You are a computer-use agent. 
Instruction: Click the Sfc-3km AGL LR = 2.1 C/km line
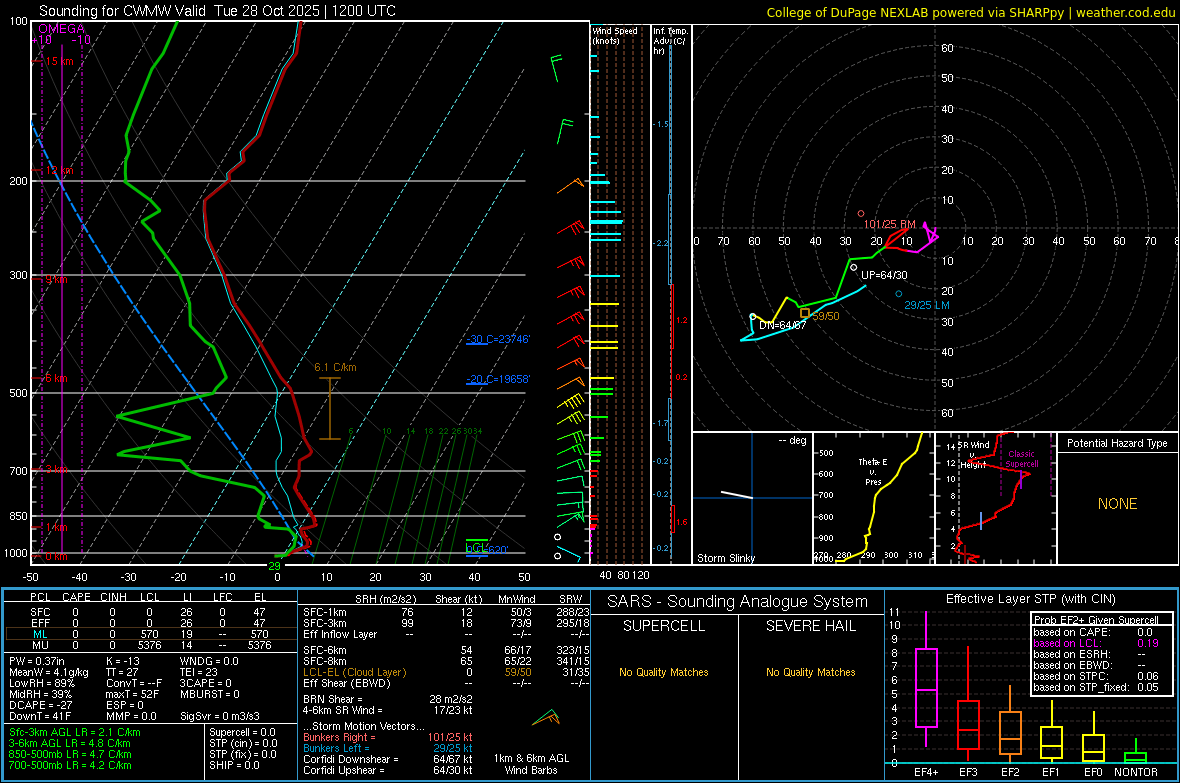[75, 732]
